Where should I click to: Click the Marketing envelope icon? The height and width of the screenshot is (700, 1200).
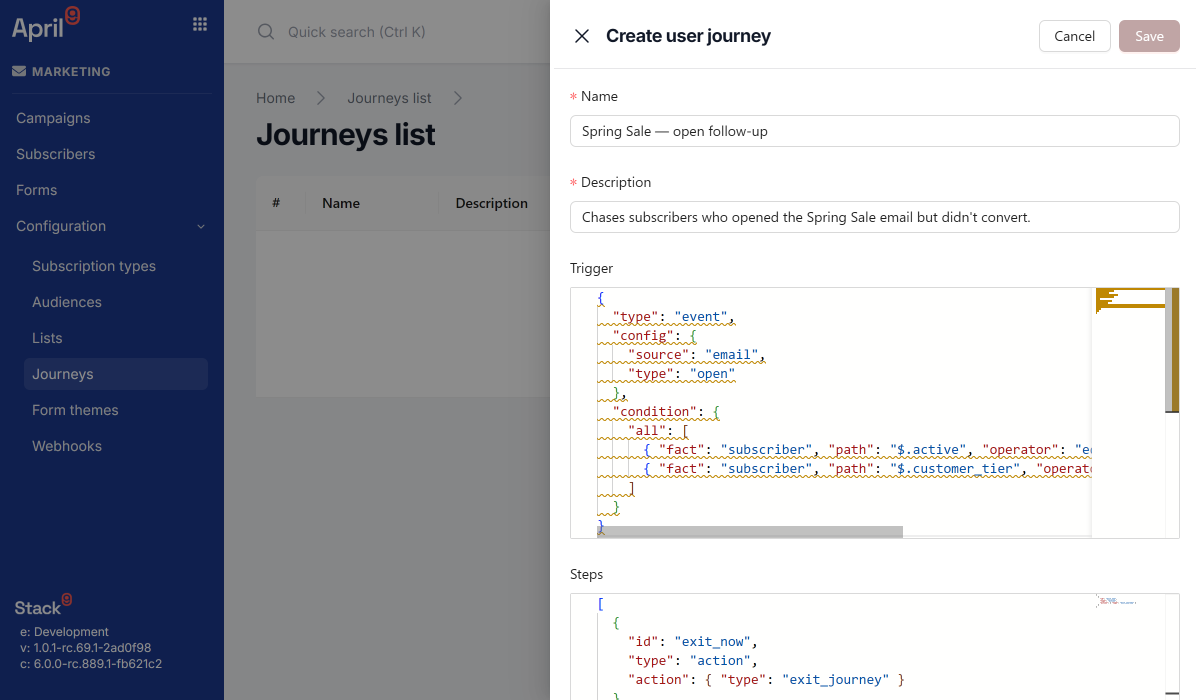19,71
